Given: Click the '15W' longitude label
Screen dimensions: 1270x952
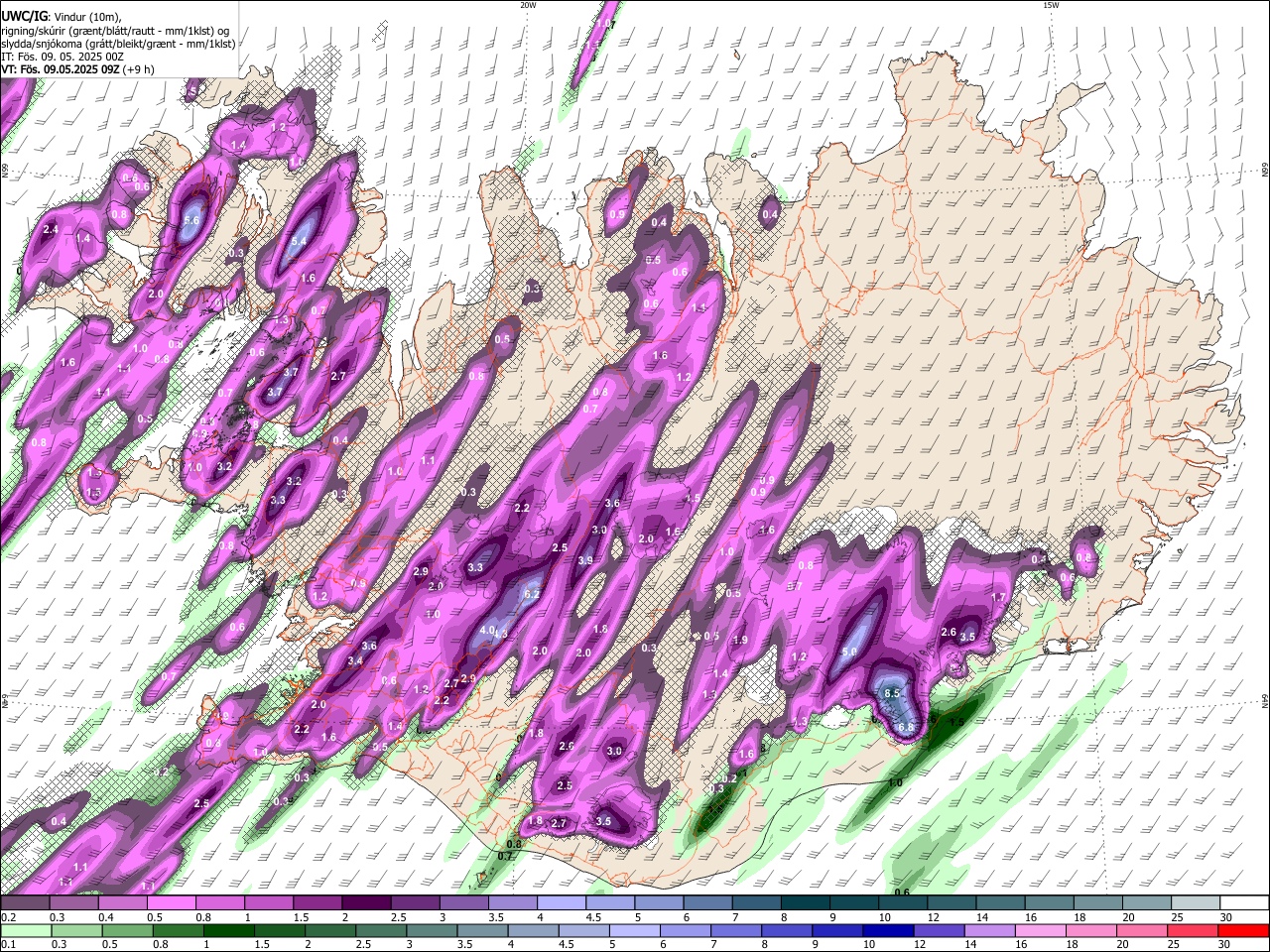Looking at the screenshot, I should click(1050, 5).
